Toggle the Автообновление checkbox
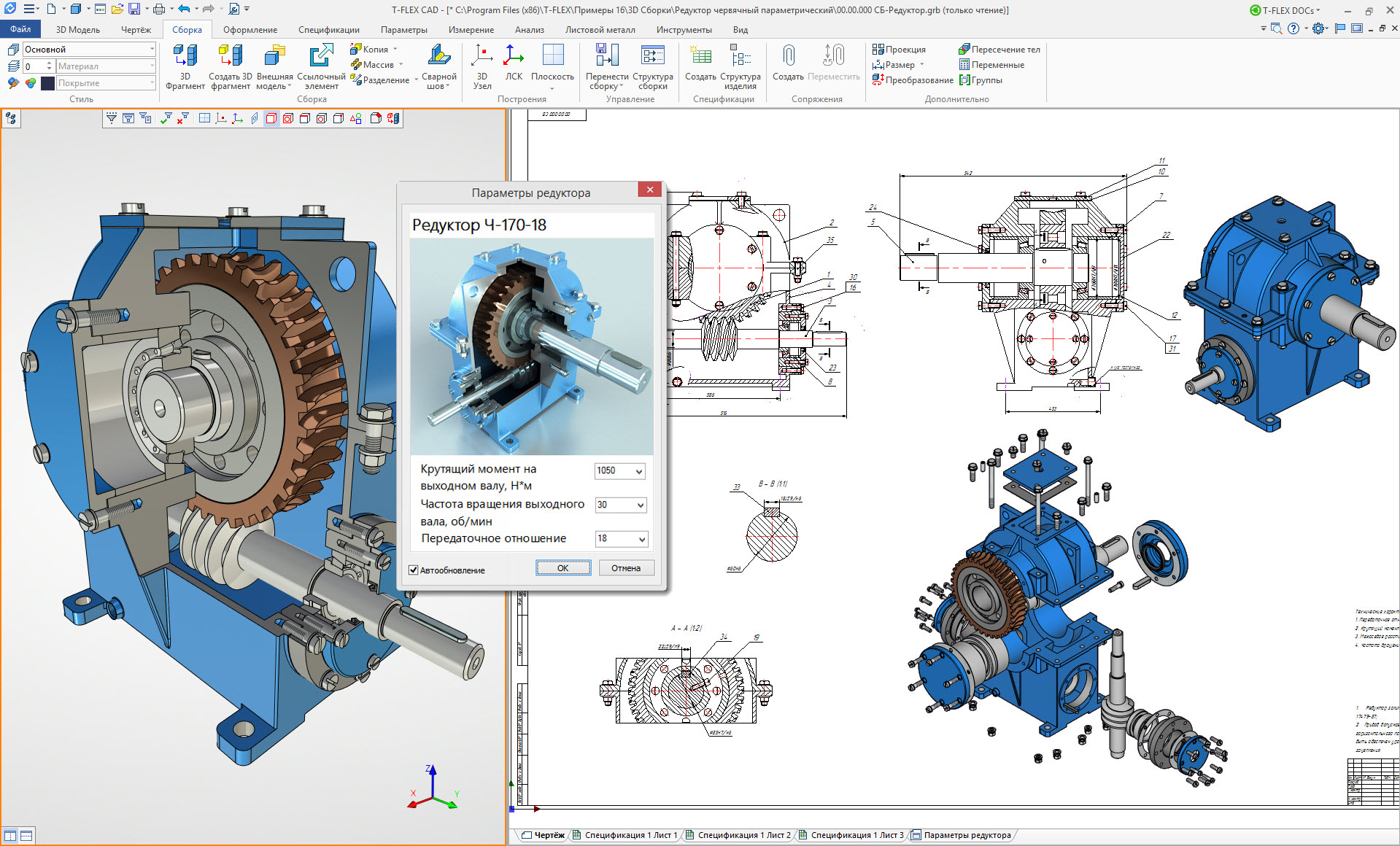1400x846 pixels. click(x=414, y=570)
